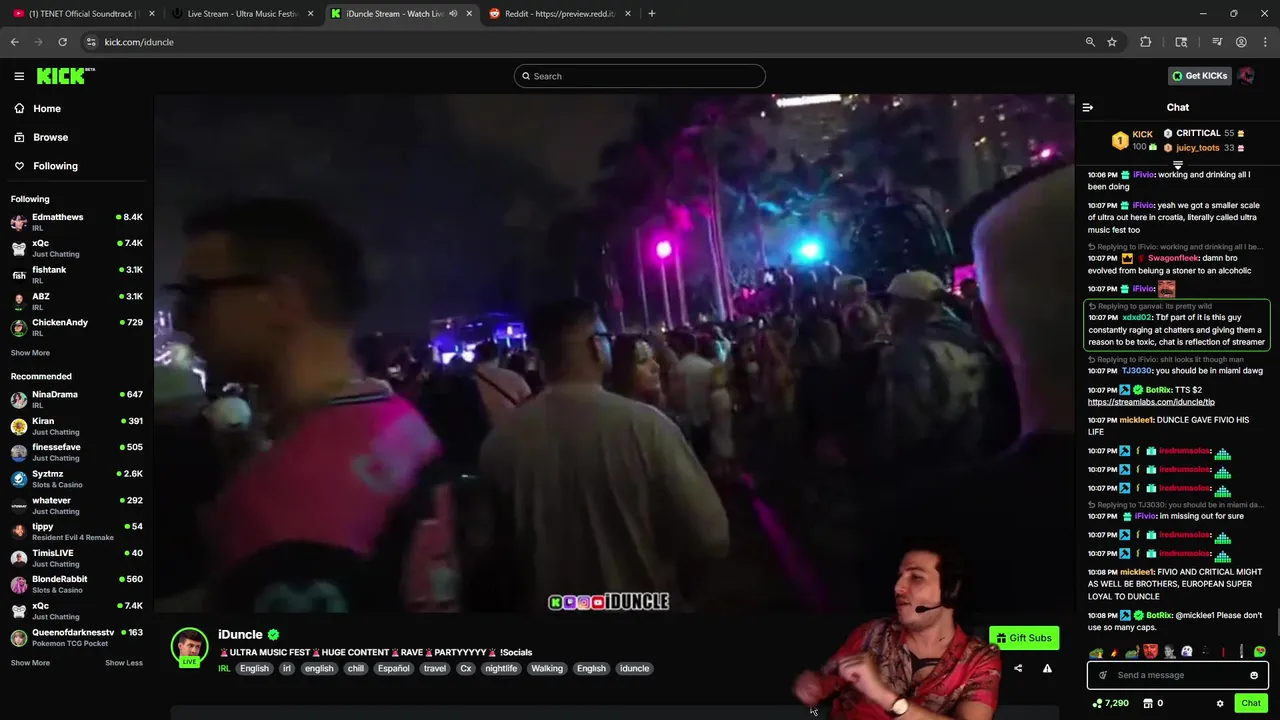Select the travel tag
Viewport: 1280px width, 720px height.
[x=435, y=668]
